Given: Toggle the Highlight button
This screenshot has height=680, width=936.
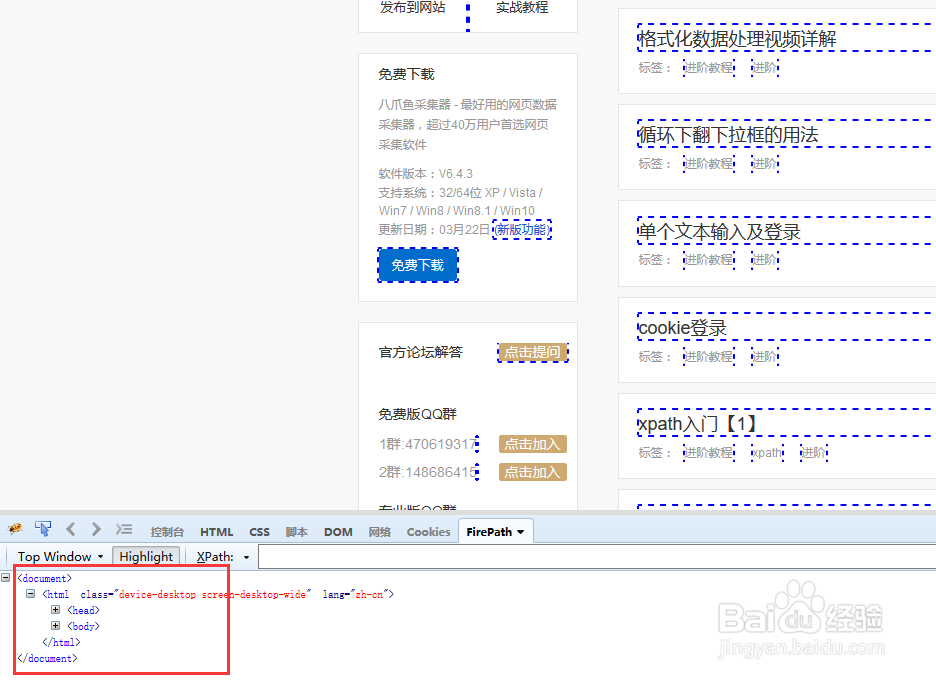Looking at the screenshot, I should [146, 556].
